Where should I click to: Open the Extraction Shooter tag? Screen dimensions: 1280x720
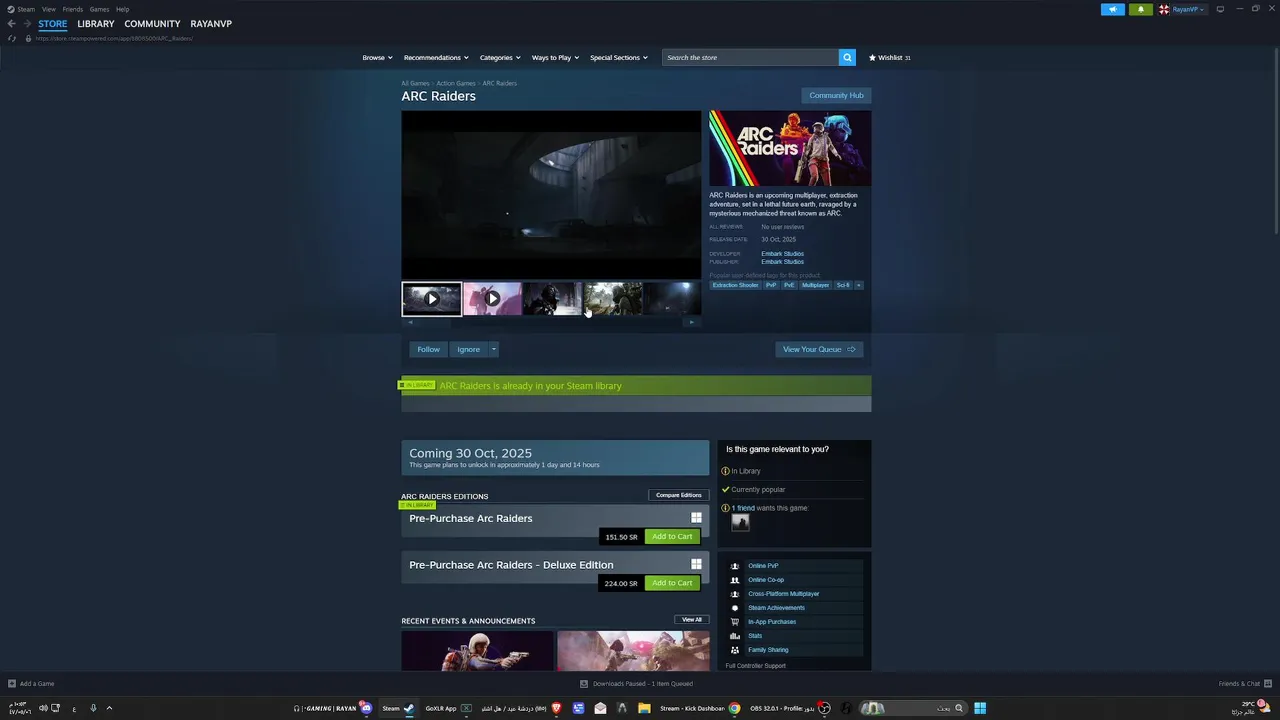tap(735, 285)
